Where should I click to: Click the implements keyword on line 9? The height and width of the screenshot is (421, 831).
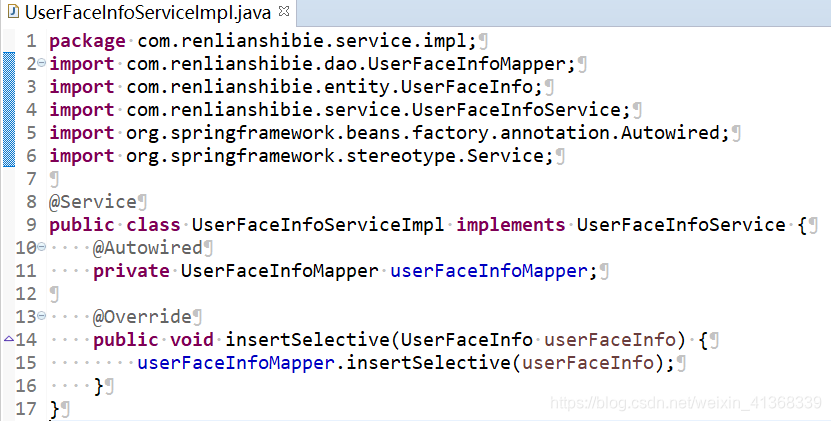[x=511, y=225]
